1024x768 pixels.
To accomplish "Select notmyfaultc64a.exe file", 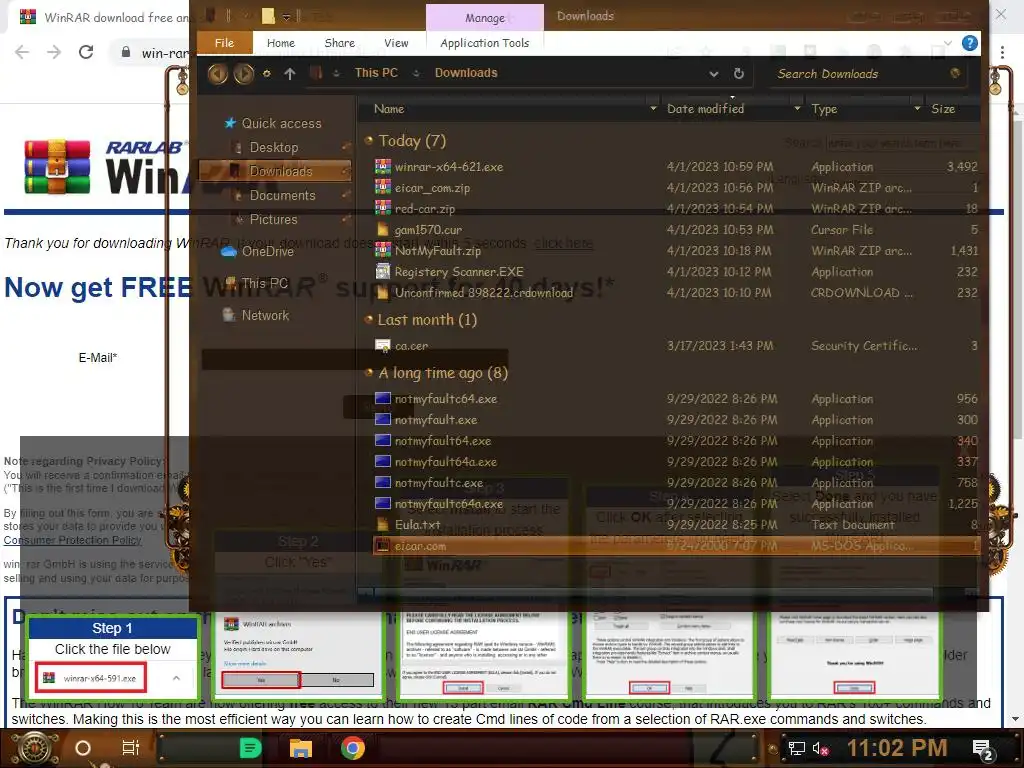I will click(449, 504).
